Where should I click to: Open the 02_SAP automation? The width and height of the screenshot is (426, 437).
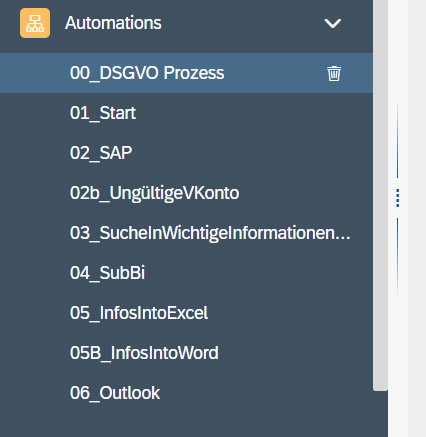pos(186,153)
